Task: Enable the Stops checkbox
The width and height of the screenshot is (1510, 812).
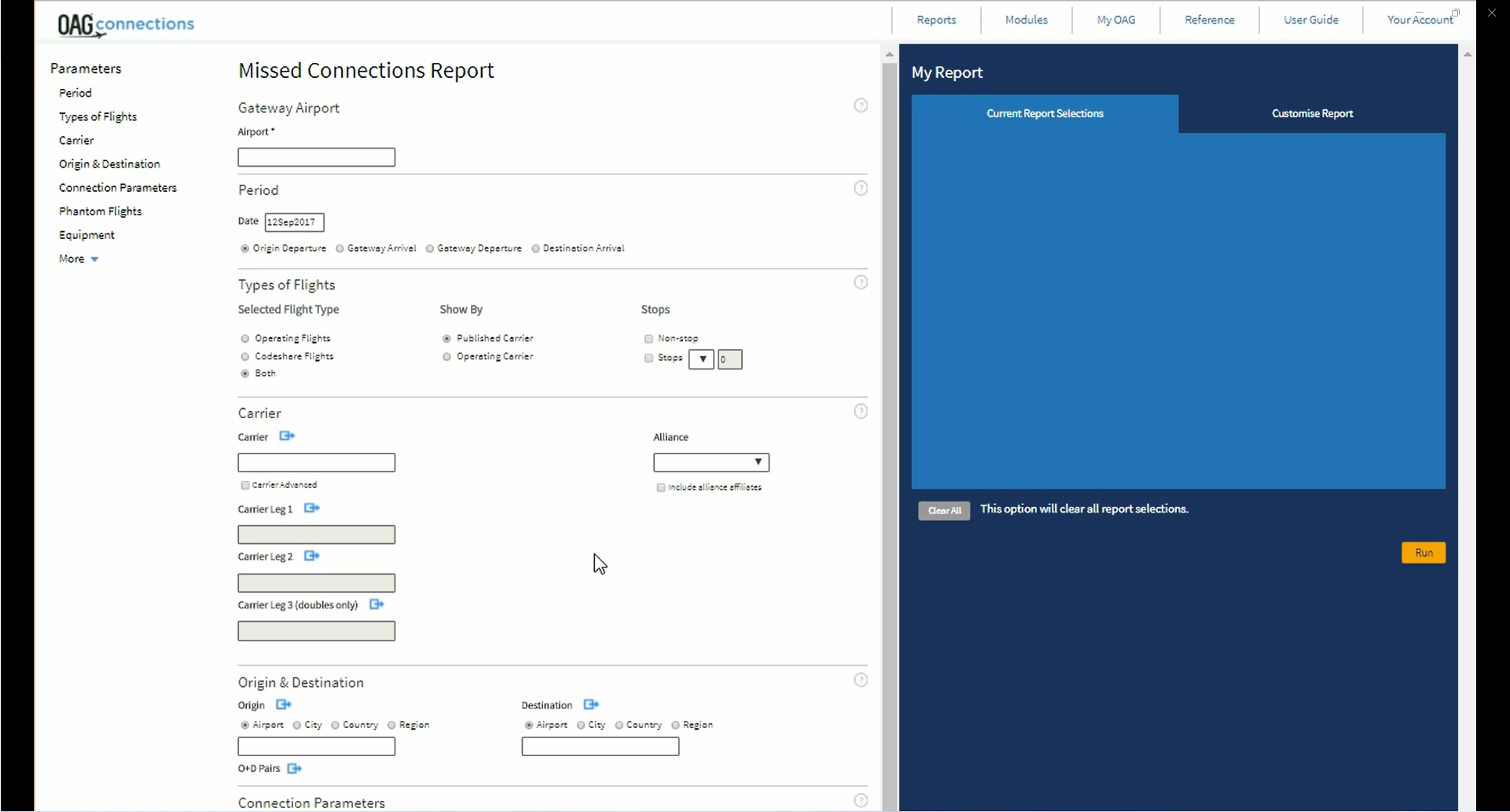Action: click(x=648, y=358)
